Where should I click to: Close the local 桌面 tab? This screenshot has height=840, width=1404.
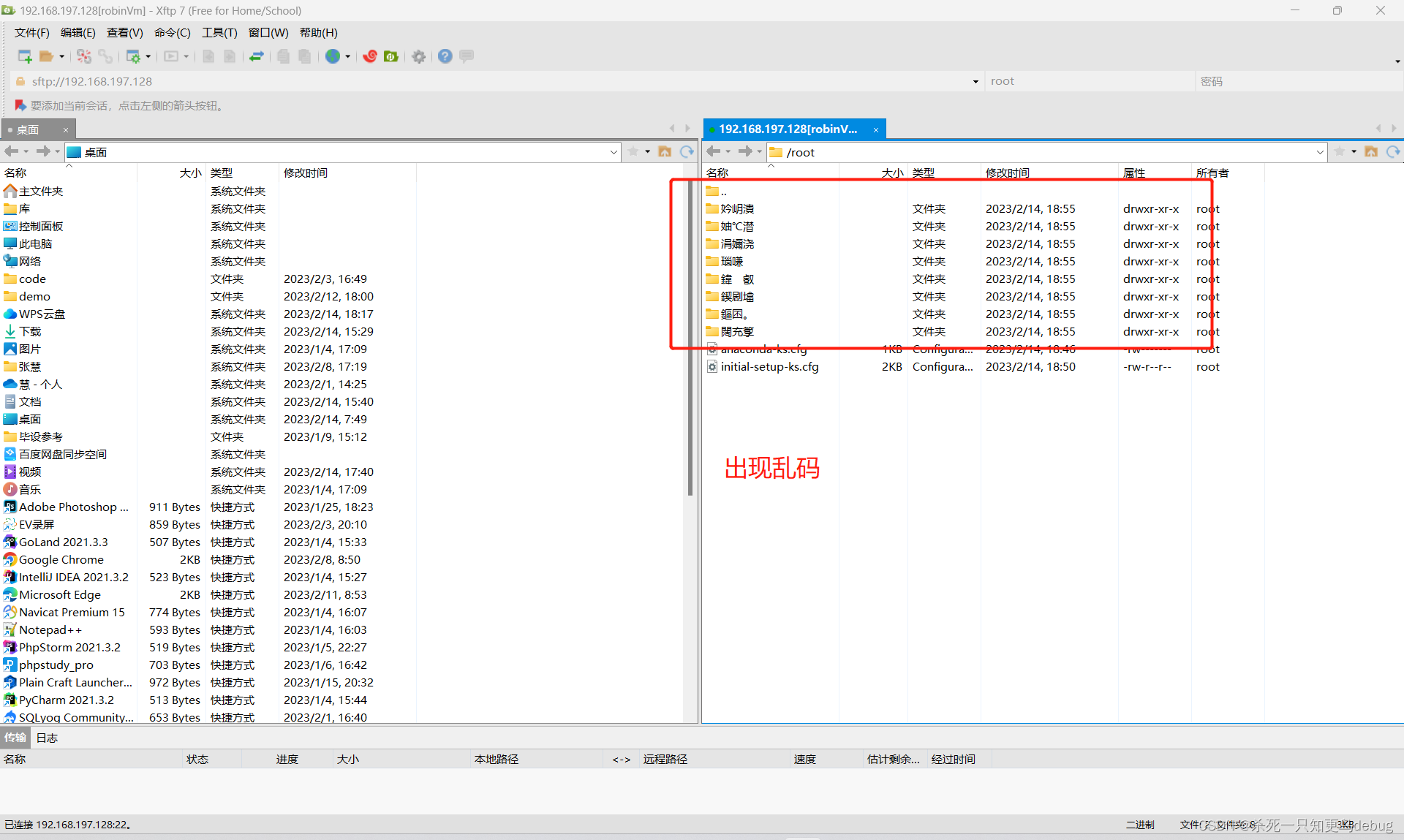[x=66, y=130]
